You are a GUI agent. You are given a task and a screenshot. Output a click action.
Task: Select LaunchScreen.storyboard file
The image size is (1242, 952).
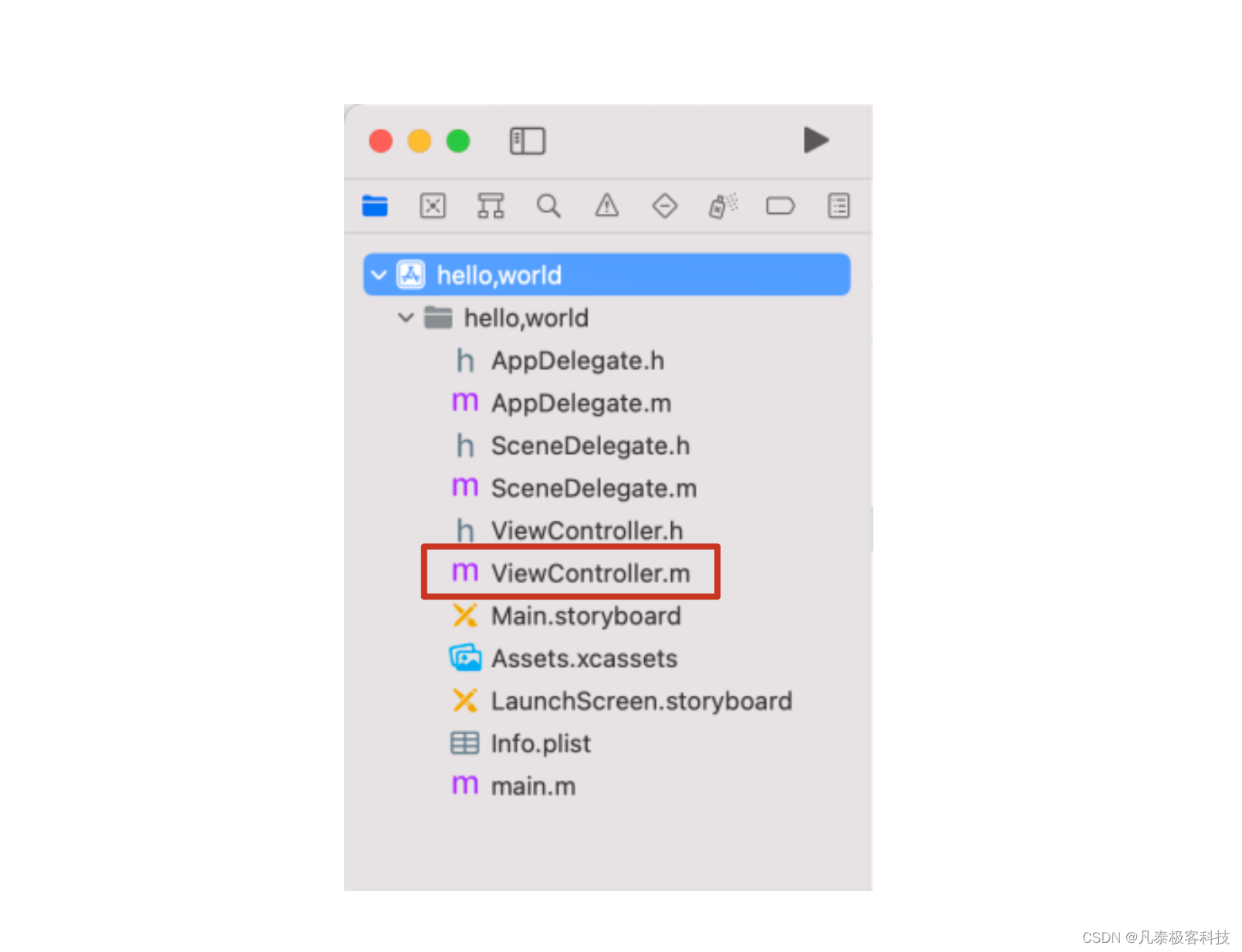click(622, 700)
